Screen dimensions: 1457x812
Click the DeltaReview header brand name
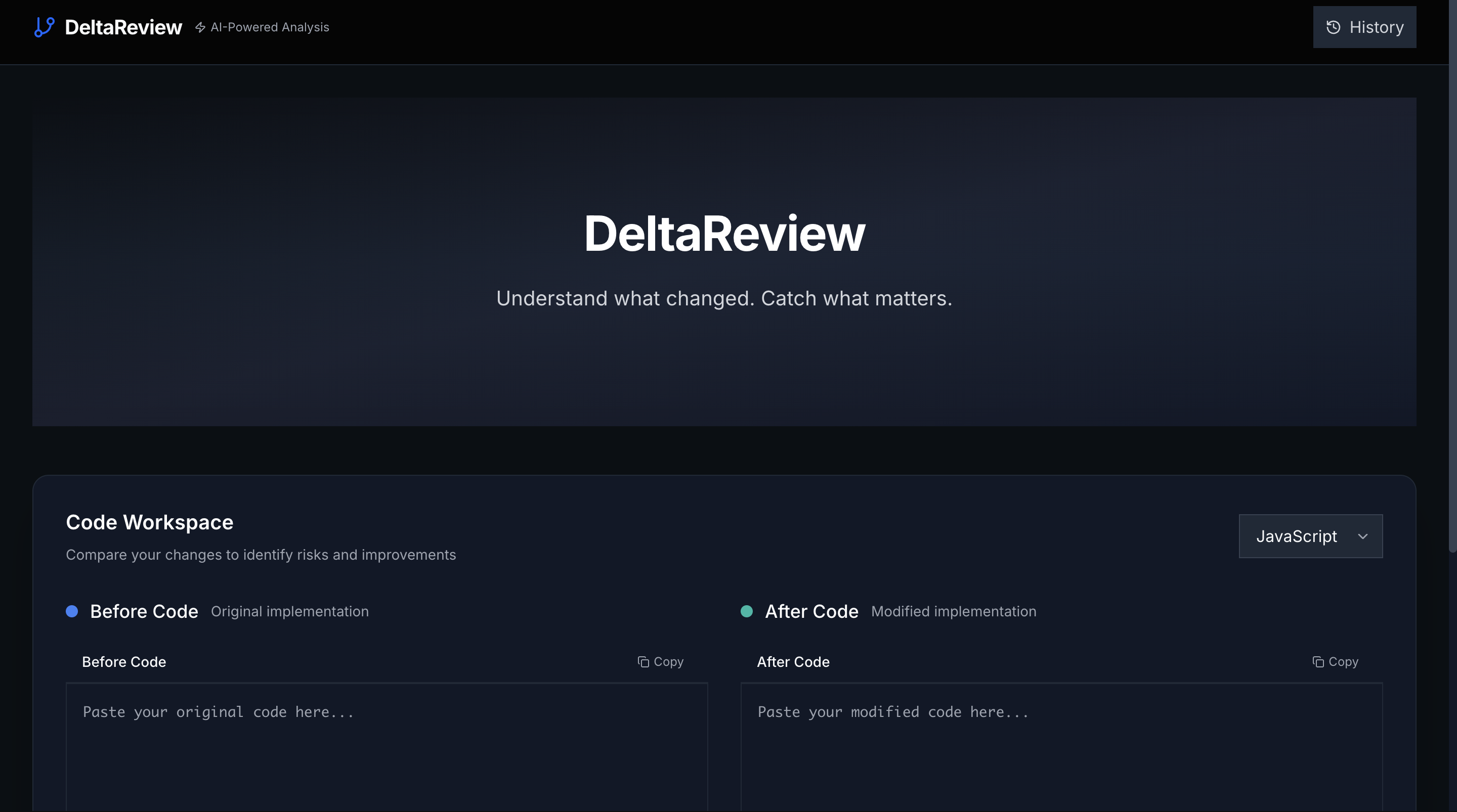[123, 27]
